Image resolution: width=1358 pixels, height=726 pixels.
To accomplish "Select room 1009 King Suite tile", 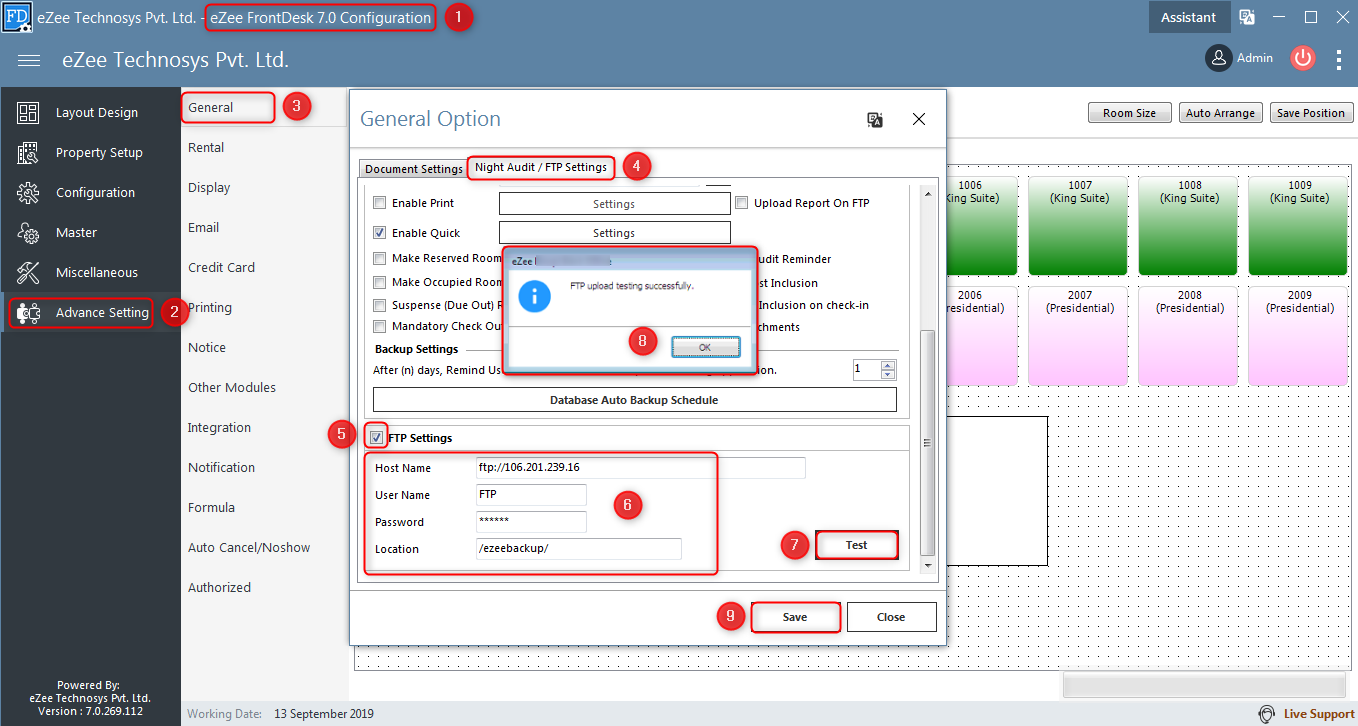I will (1299, 226).
